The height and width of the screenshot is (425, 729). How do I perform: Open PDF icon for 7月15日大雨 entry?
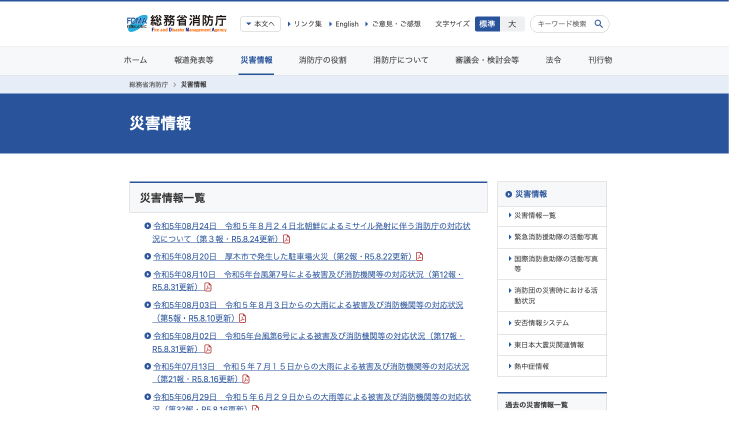pyautogui.click(x=246, y=379)
